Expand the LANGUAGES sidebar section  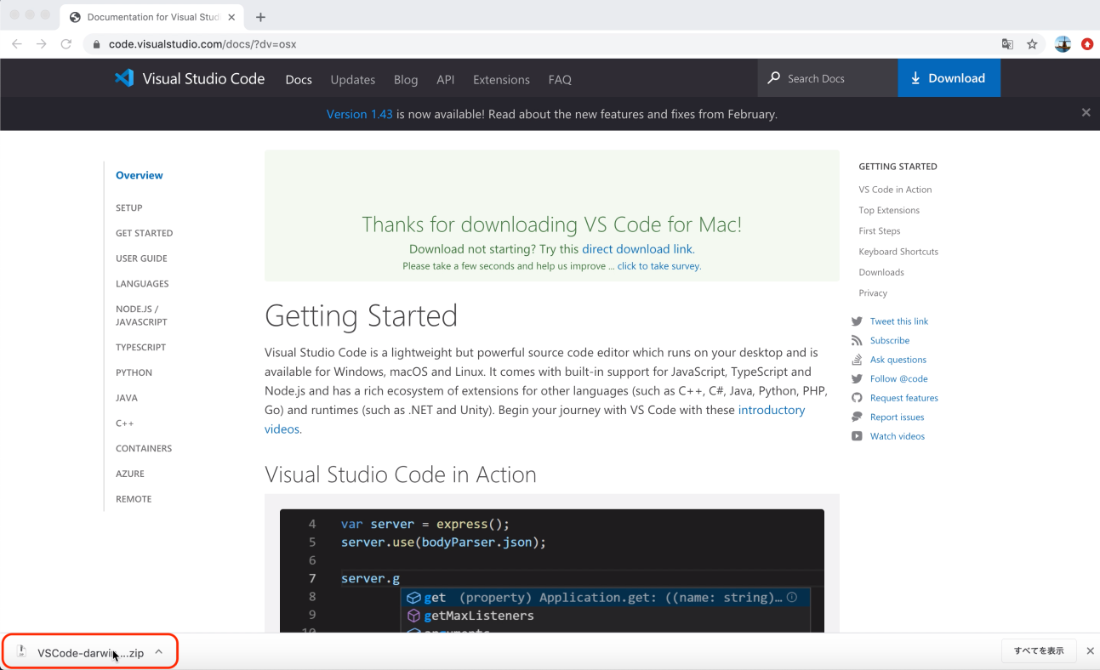click(x=142, y=283)
